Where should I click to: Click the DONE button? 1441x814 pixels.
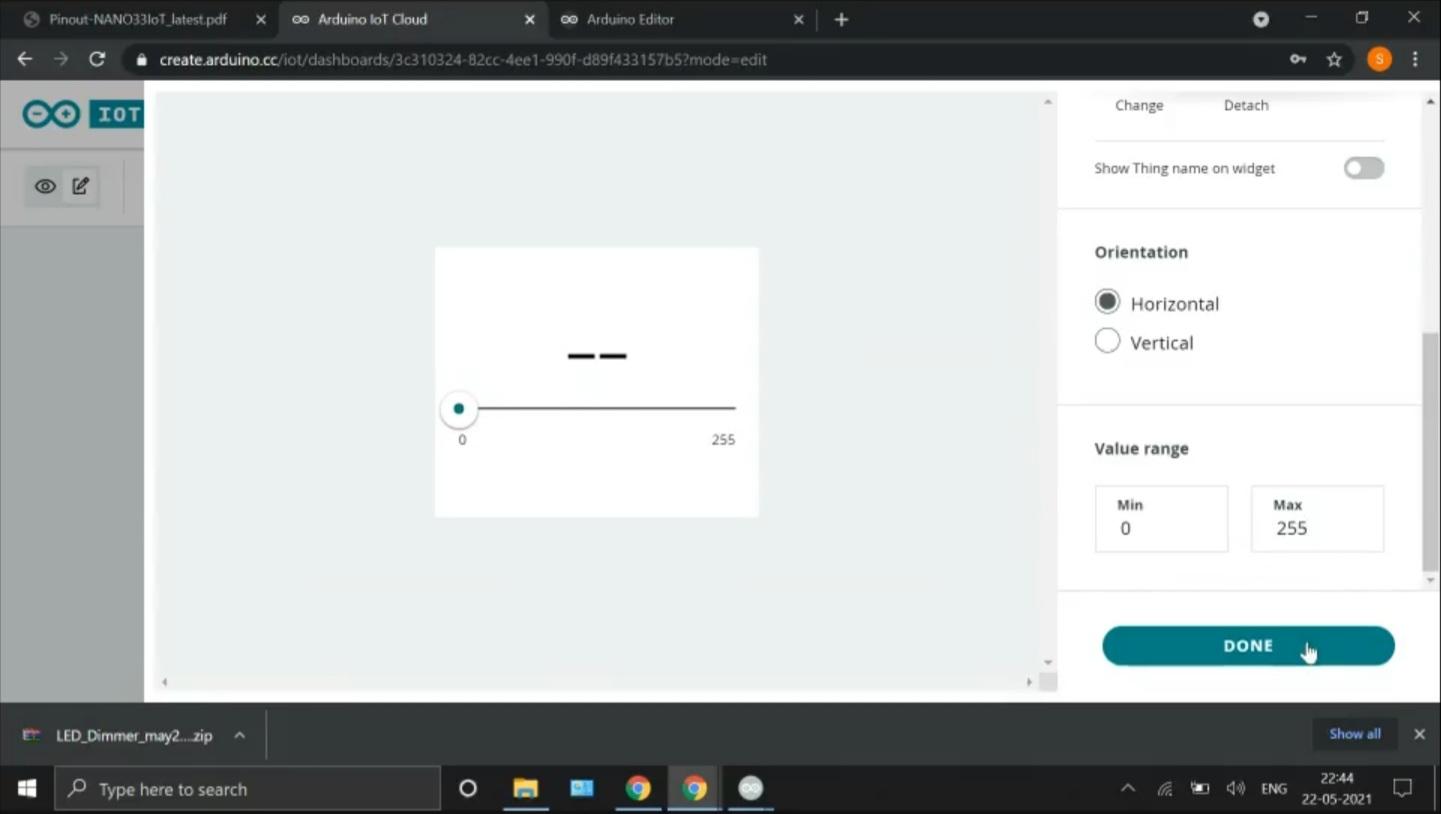pos(1248,646)
